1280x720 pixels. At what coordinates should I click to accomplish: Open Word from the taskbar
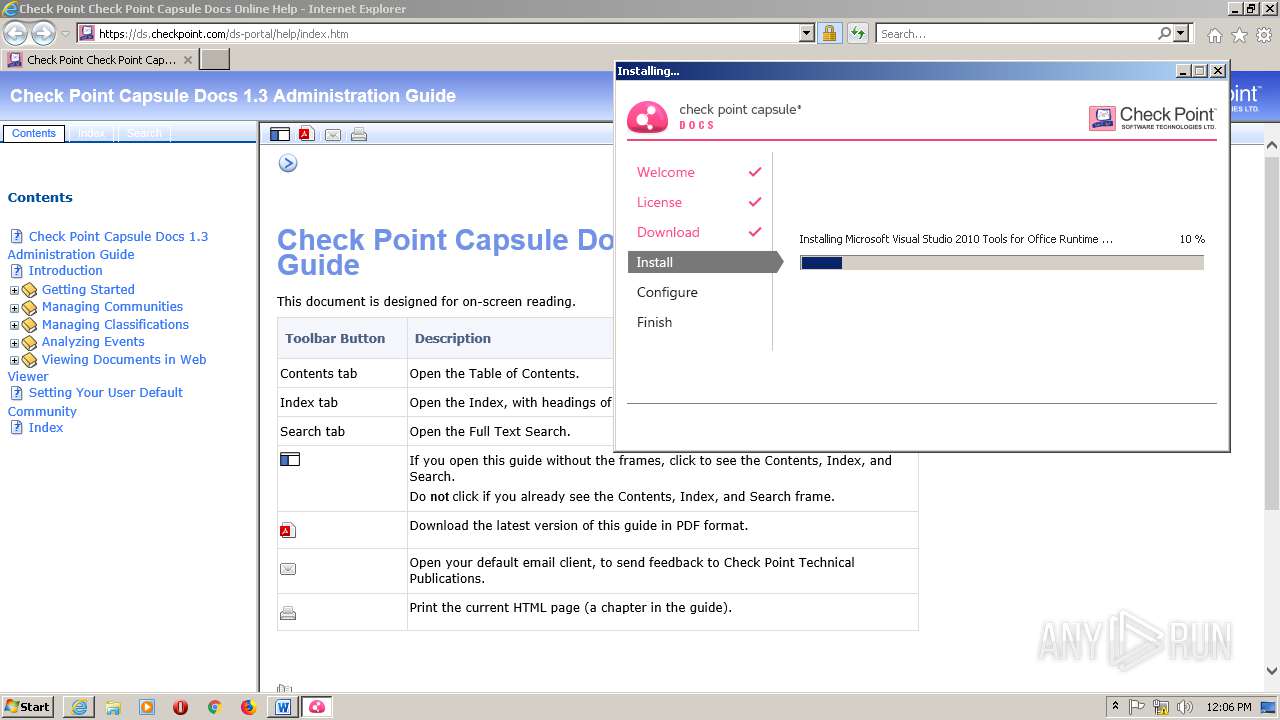(282, 707)
